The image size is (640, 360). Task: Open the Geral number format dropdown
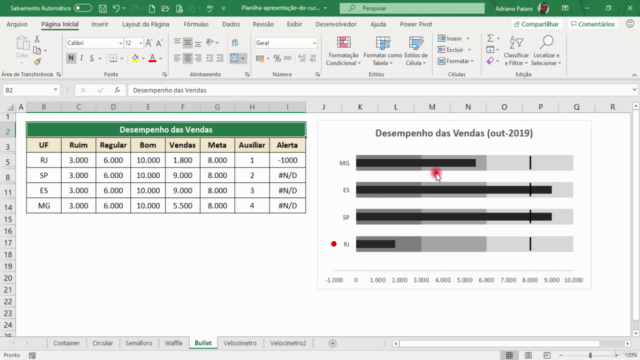[314, 43]
